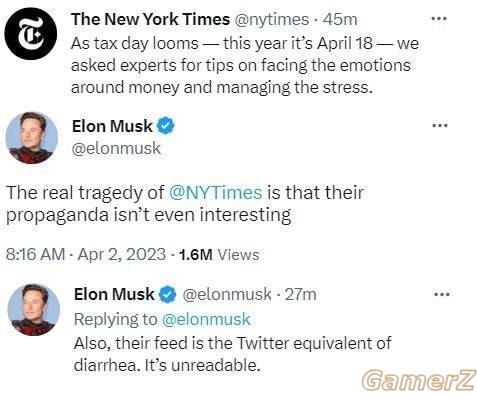Click the verified badge on the main tweet
The height and width of the screenshot is (394, 477).
click(x=166, y=126)
